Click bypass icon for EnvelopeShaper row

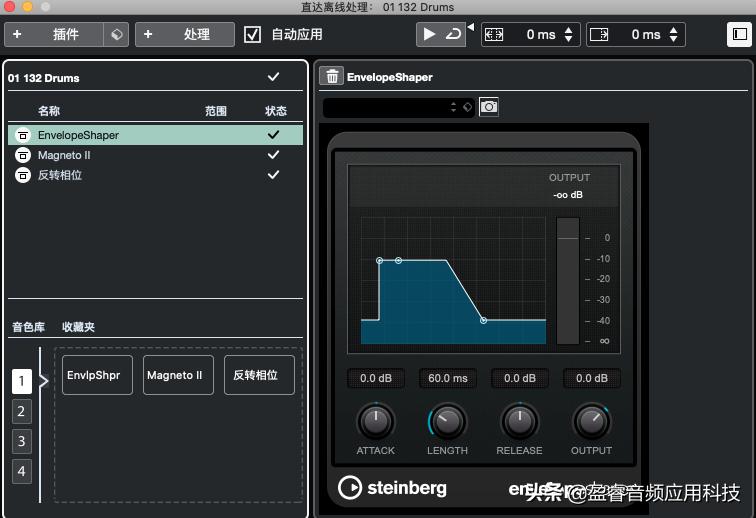pyautogui.click(x=23, y=135)
